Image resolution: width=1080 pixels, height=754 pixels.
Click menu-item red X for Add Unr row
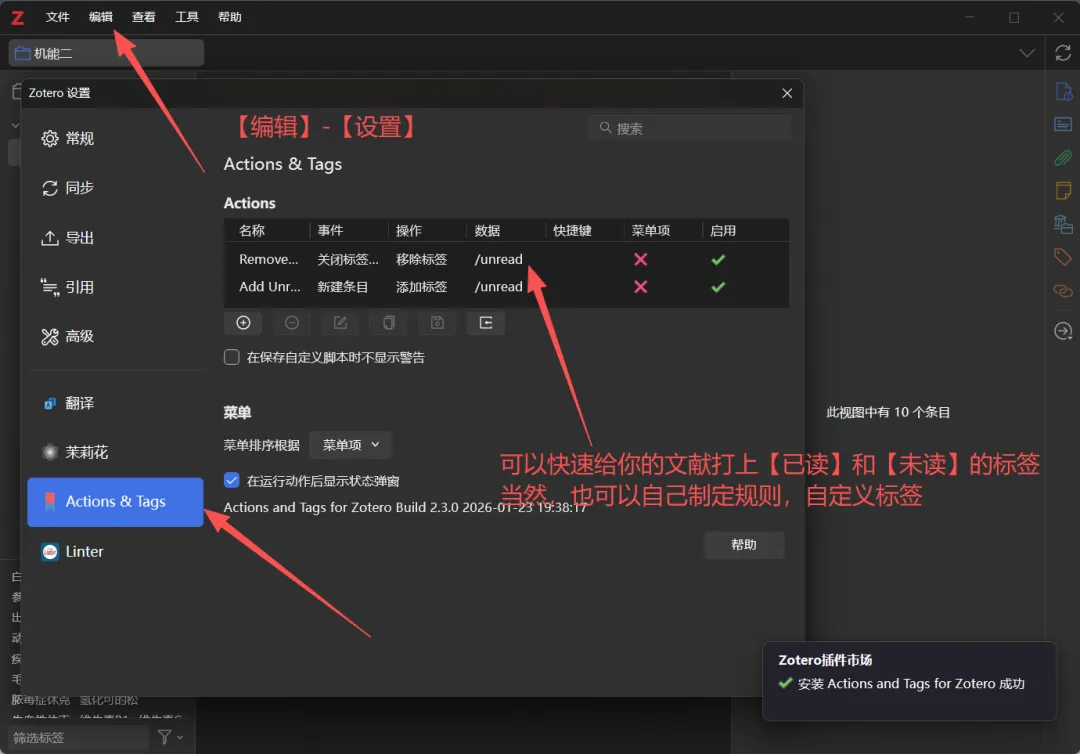(x=641, y=287)
